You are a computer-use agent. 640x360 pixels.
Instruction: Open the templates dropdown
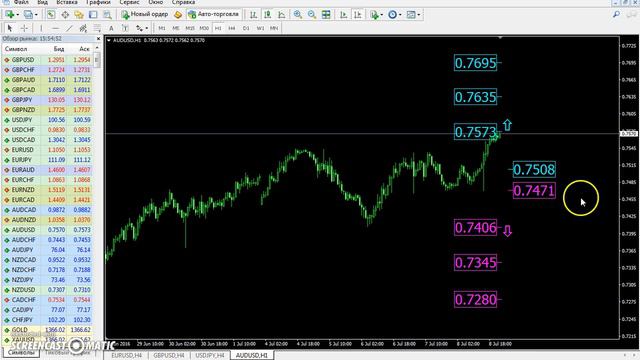point(413,15)
